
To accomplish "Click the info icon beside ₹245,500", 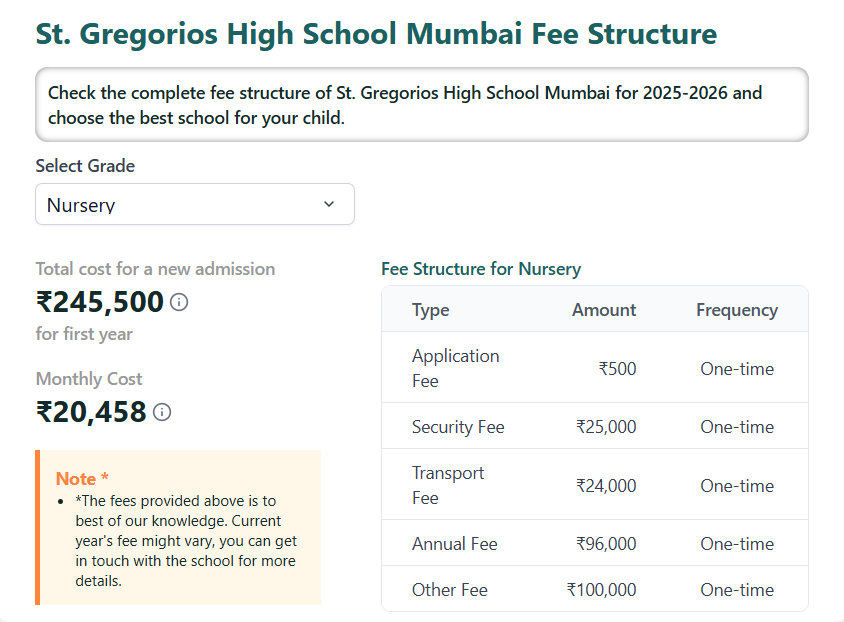I will [x=178, y=301].
